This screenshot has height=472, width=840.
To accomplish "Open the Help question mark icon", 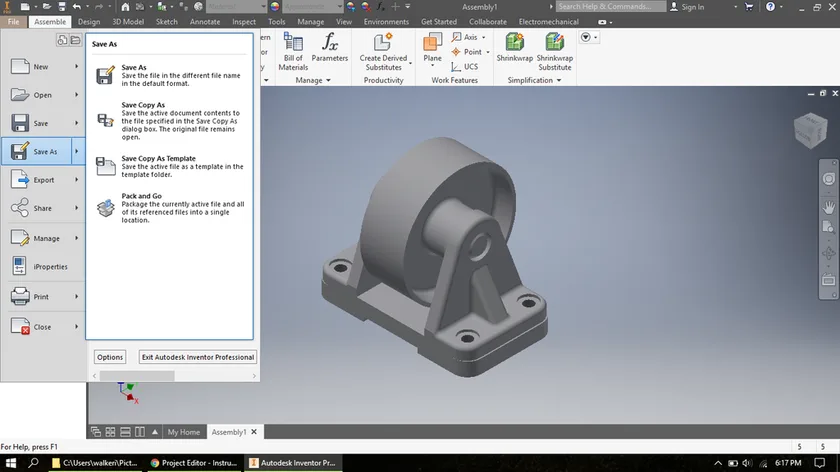I will 770,7.
